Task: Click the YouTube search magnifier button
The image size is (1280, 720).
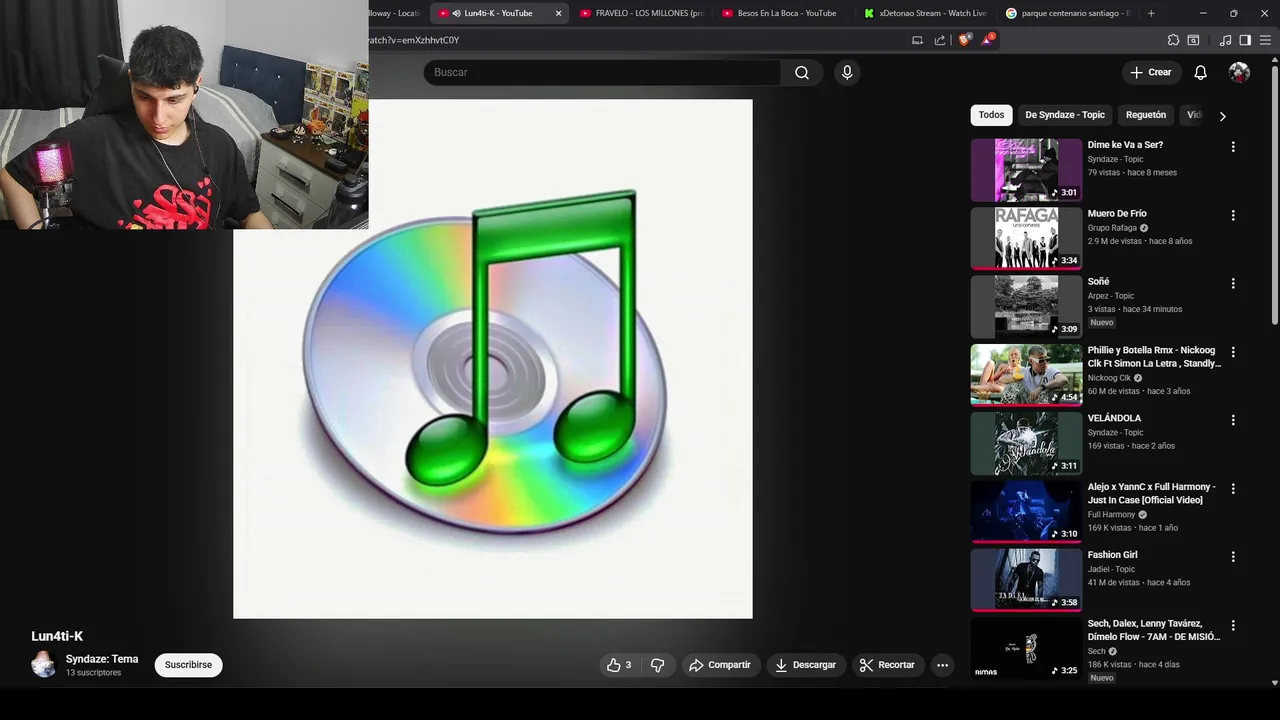Action: coord(802,72)
